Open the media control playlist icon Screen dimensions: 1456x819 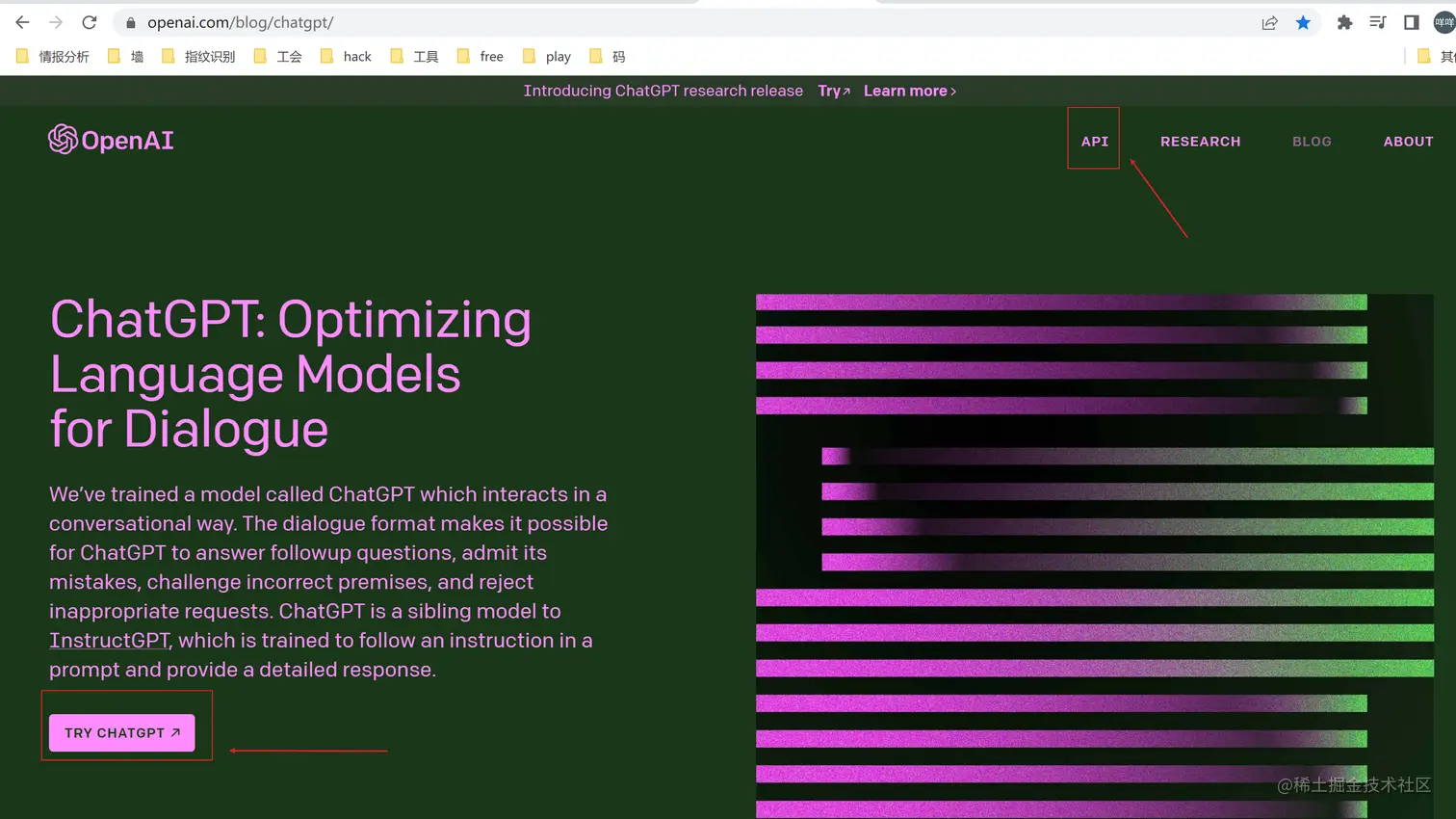(1378, 22)
